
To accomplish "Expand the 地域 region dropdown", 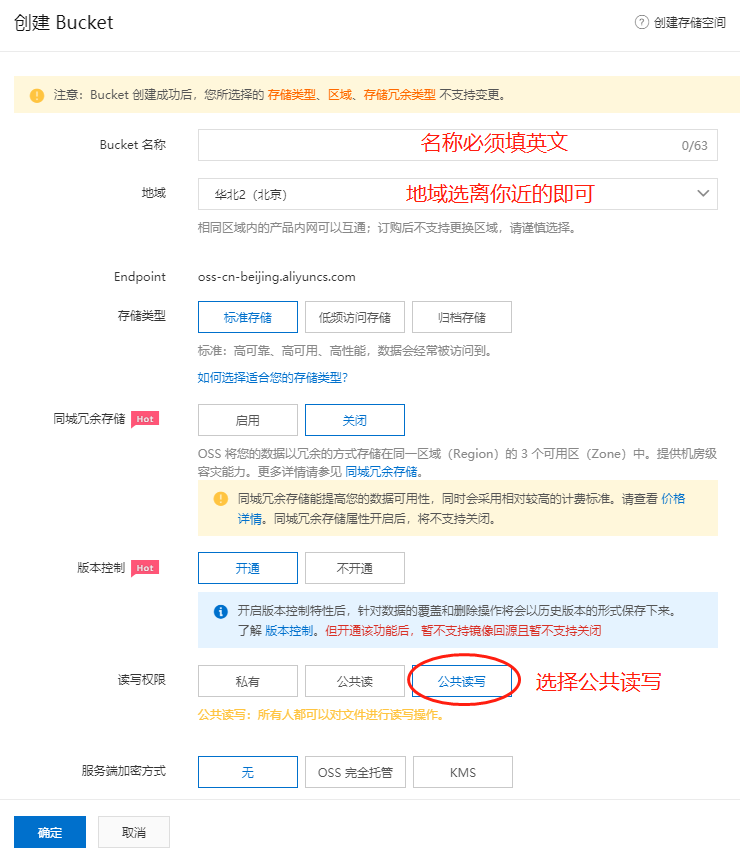I will (703, 193).
